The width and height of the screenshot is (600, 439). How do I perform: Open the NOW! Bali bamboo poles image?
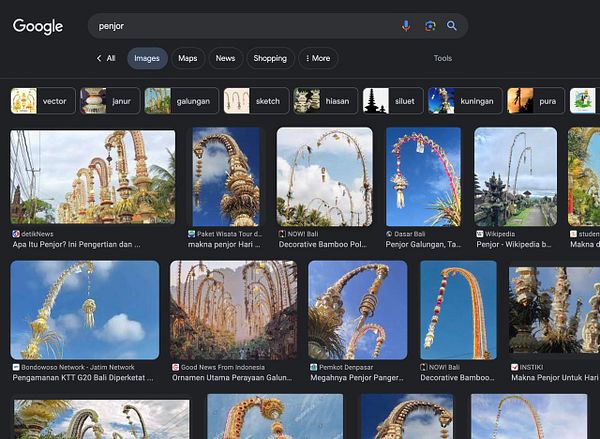coord(324,176)
